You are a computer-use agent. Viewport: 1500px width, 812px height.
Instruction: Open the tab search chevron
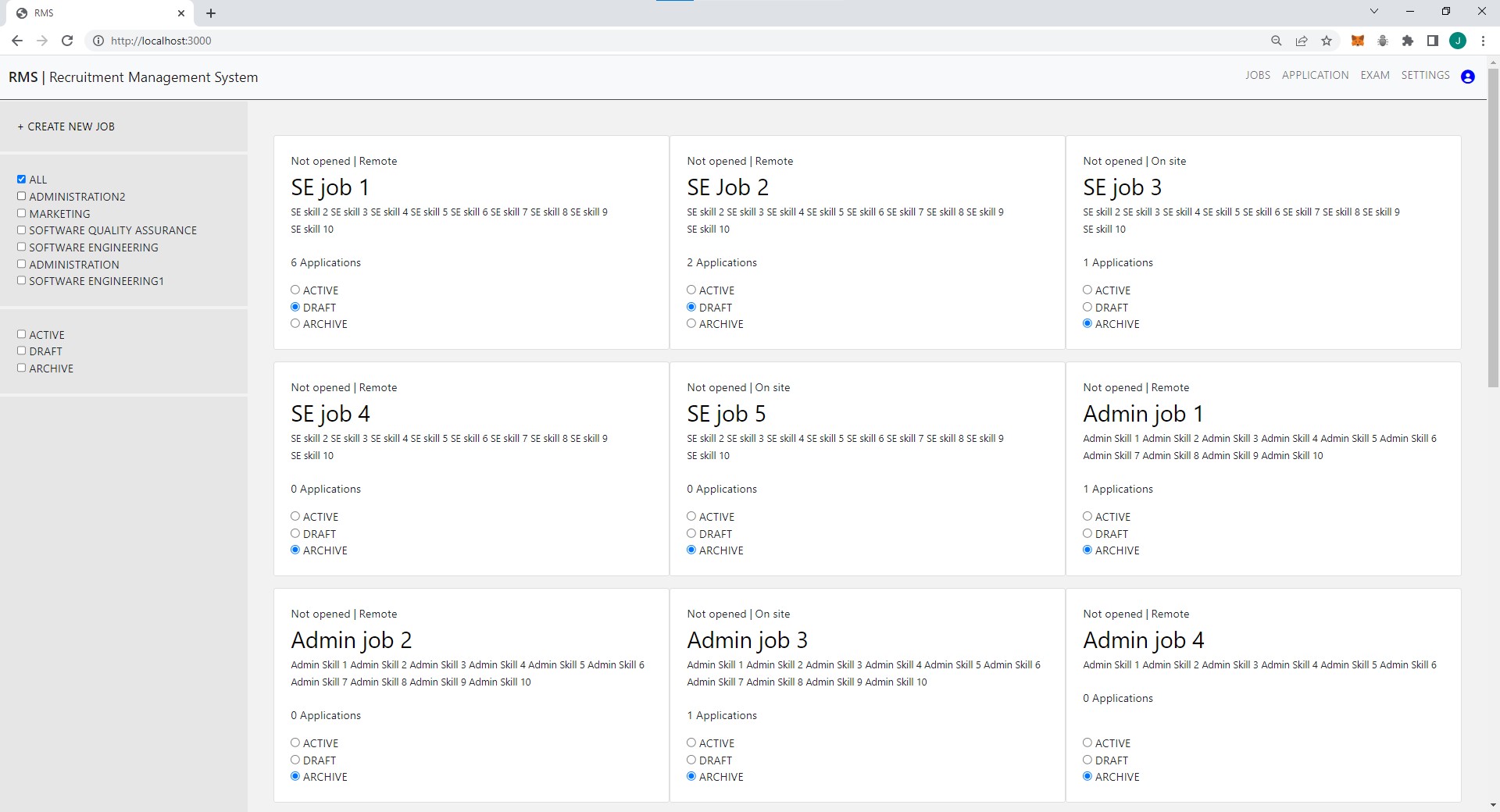point(1374,11)
